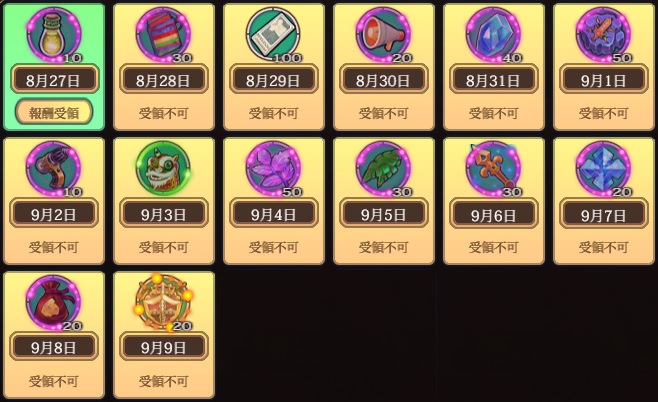Select the rainbow striped bag icon
The width and height of the screenshot is (658, 402).
coord(164,34)
